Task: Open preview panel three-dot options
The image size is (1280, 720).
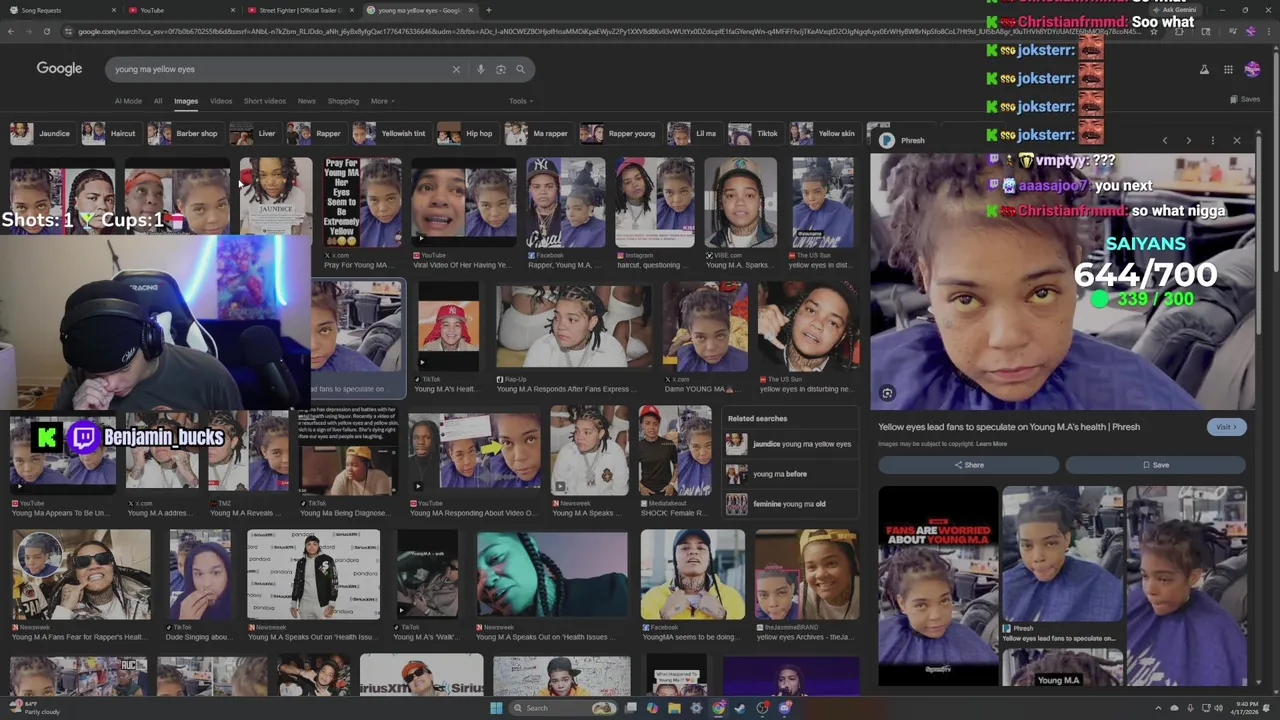Action: [x=1213, y=140]
